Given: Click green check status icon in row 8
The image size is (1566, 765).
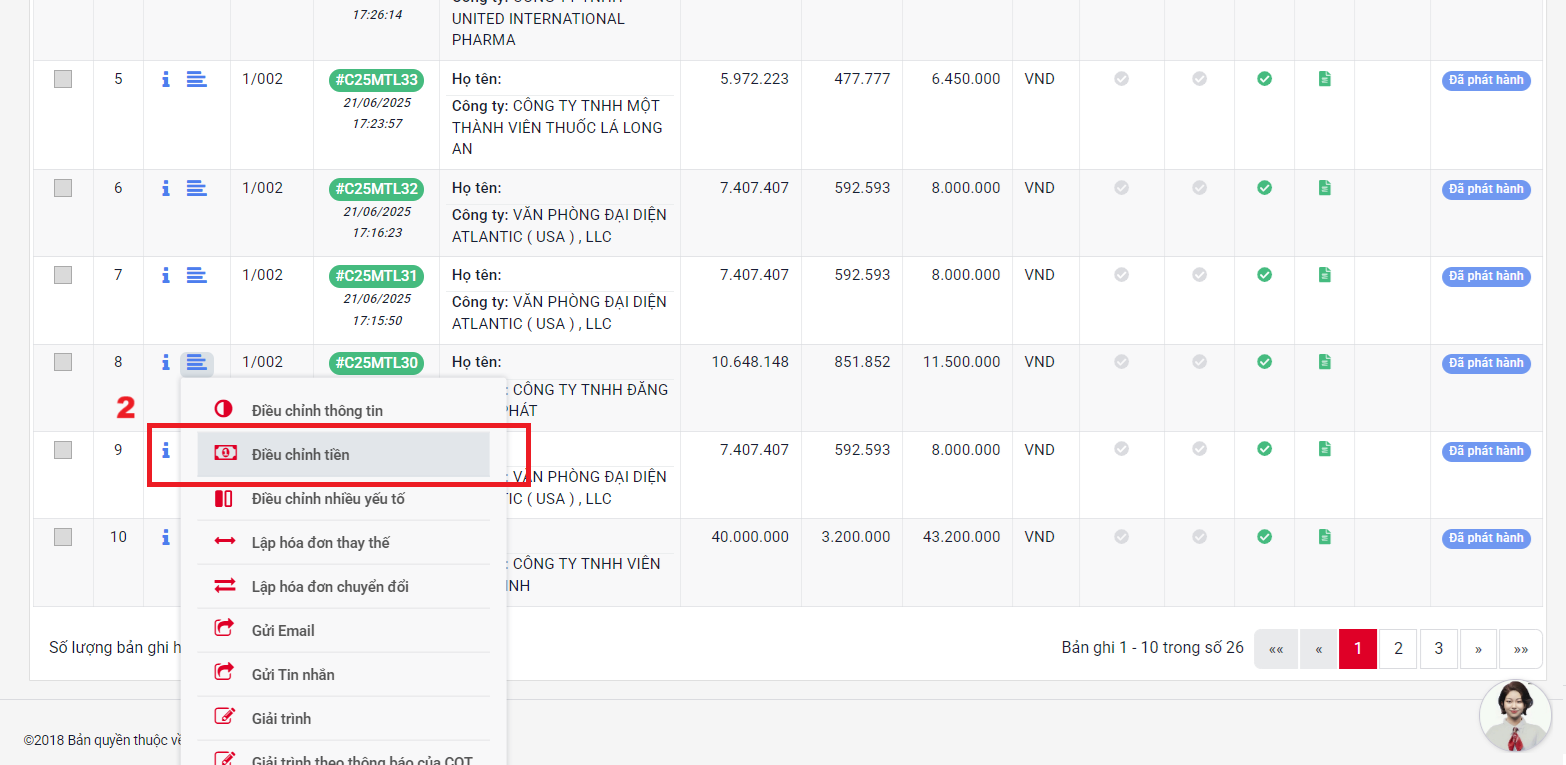Looking at the screenshot, I should 1264,362.
